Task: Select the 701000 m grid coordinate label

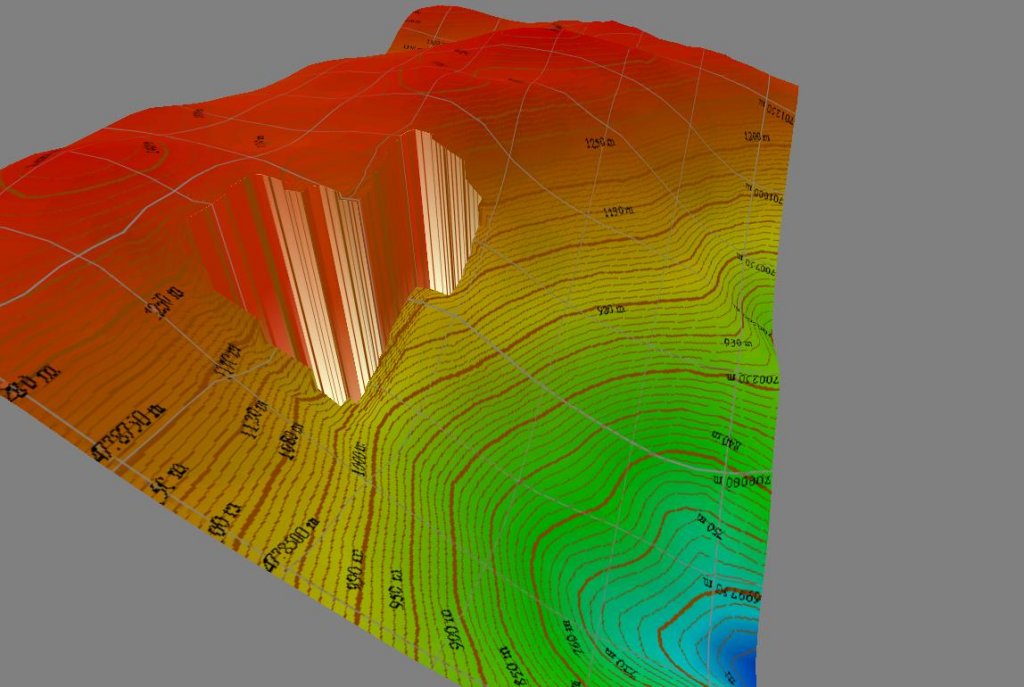Action: click(765, 194)
